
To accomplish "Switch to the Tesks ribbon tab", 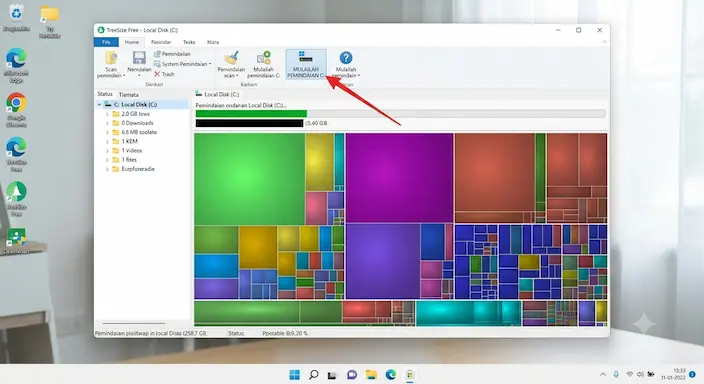I will (x=189, y=42).
